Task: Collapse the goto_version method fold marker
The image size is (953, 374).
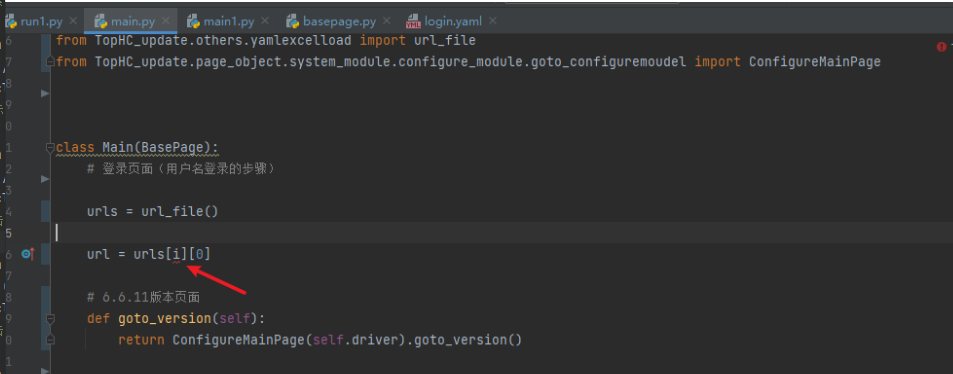Action: click(50, 318)
